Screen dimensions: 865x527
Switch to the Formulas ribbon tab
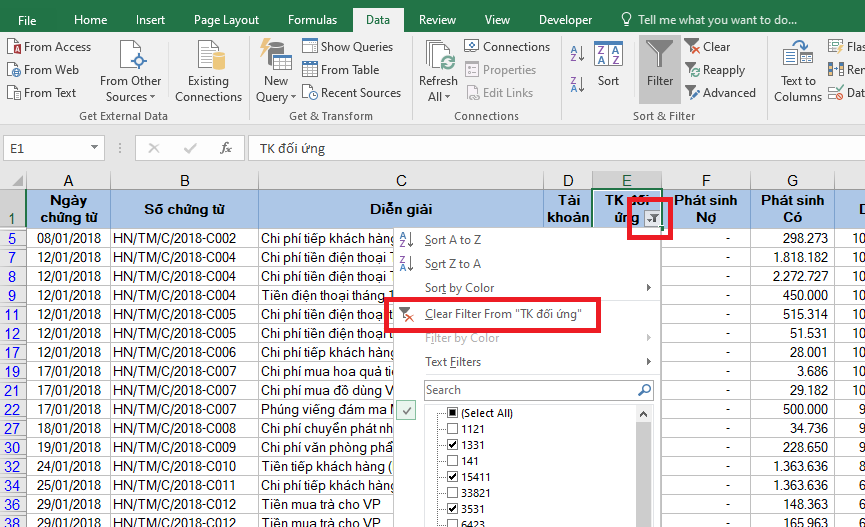tap(312, 20)
